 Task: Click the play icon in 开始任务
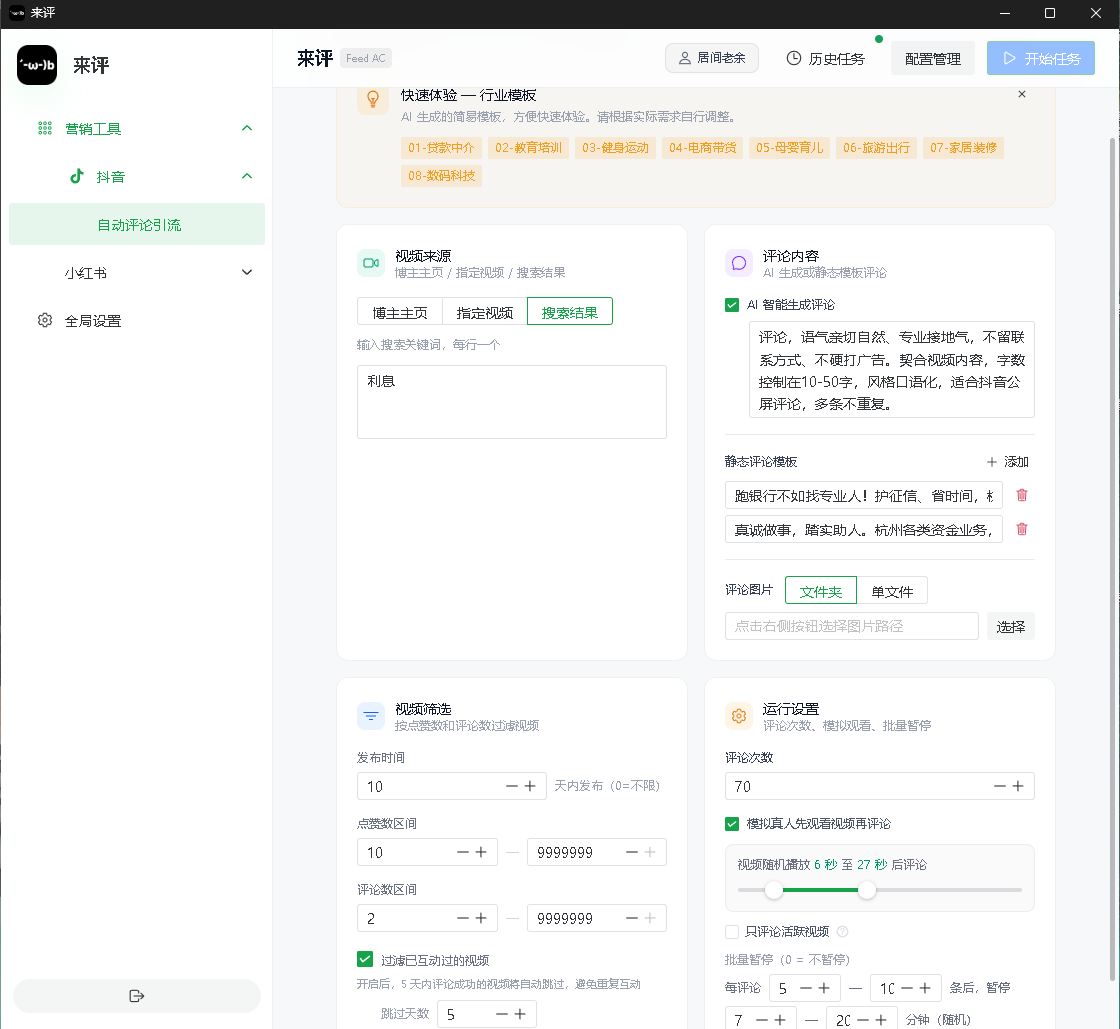[x=1009, y=58]
